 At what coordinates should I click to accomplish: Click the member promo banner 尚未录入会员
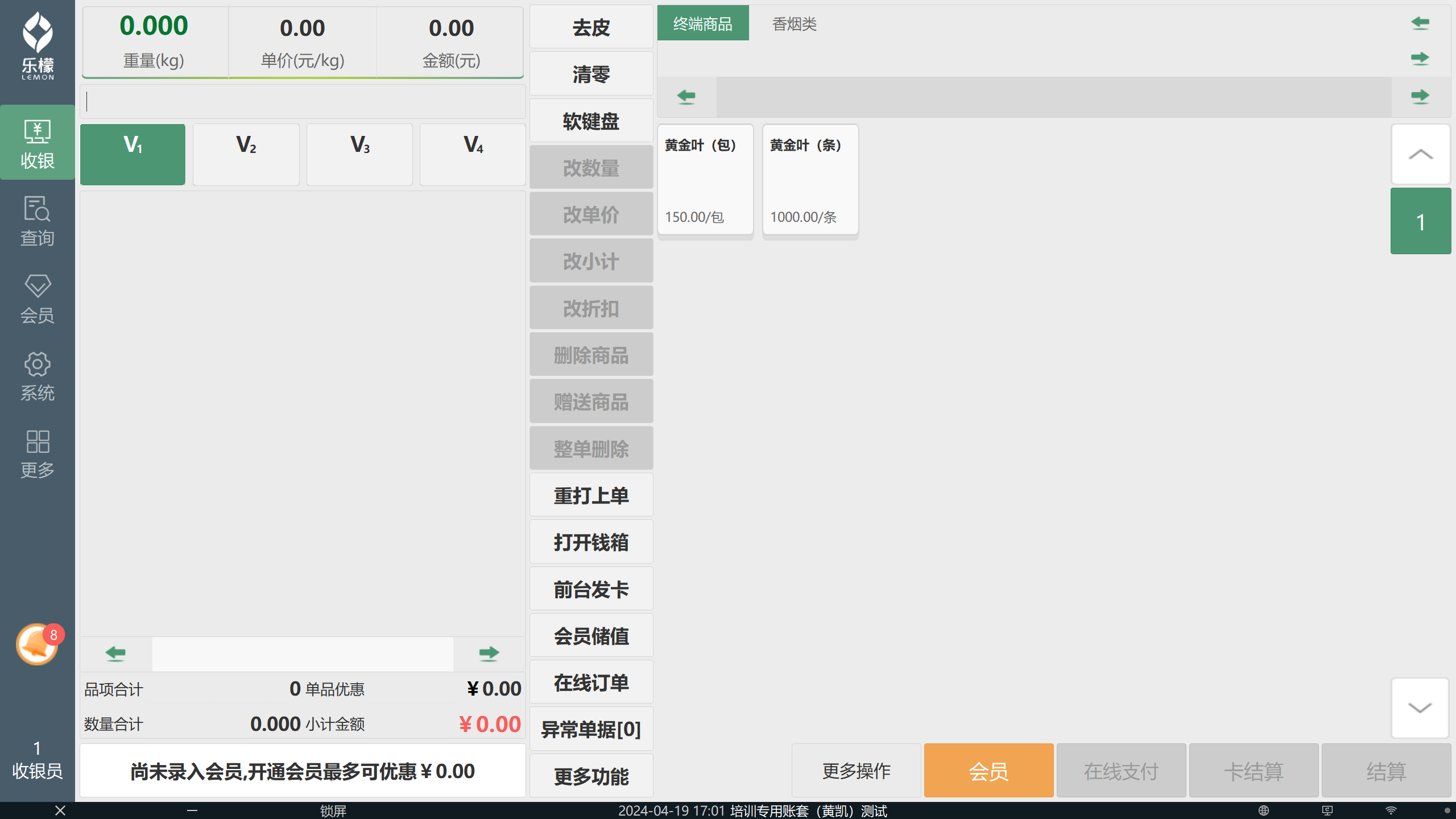click(x=303, y=771)
